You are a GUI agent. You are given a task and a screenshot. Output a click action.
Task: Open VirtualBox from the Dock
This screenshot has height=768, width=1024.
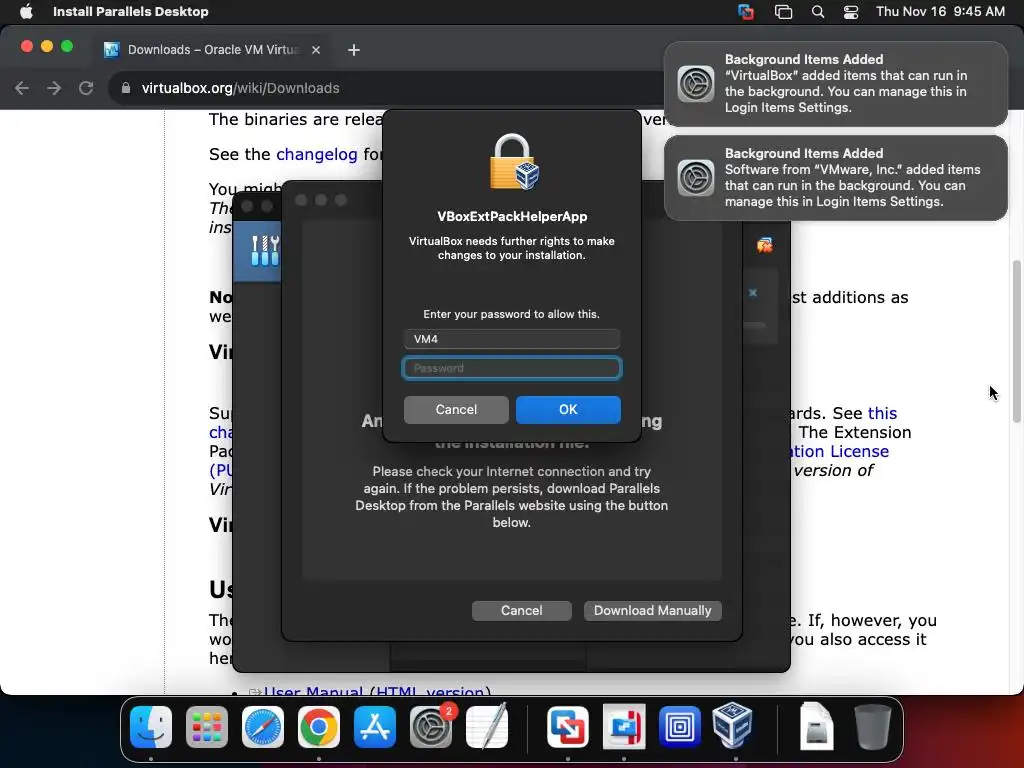pyautogui.click(x=732, y=726)
